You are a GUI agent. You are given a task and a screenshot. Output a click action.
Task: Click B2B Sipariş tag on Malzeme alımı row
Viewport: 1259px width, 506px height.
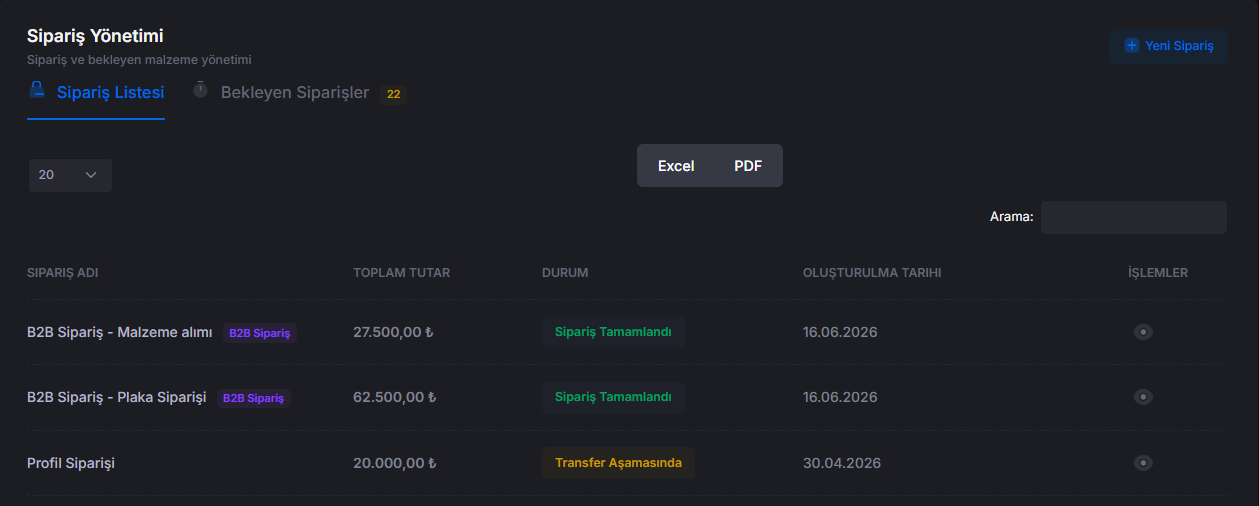[x=260, y=333]
